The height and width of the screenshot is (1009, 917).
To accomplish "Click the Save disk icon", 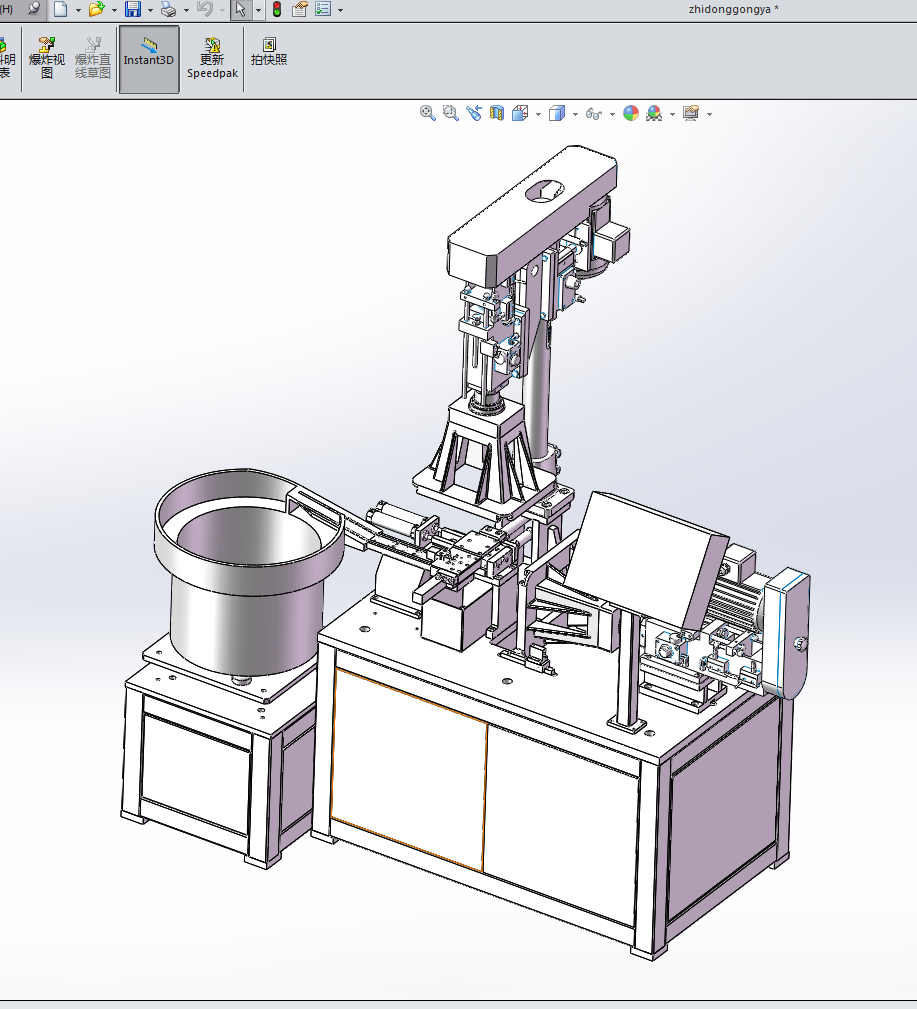I will 133,9.
